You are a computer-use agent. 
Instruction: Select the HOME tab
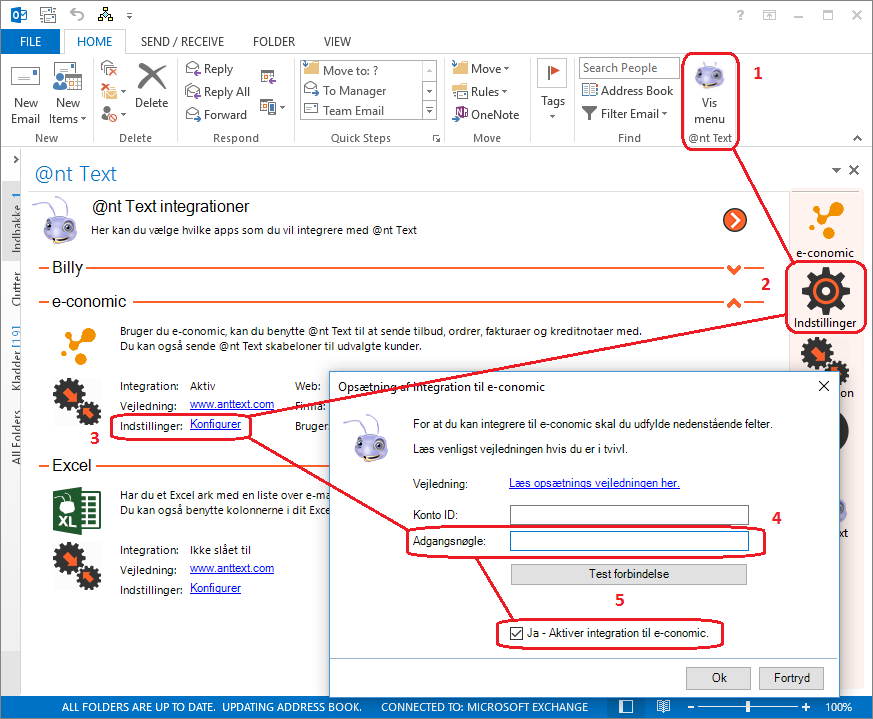95,42
